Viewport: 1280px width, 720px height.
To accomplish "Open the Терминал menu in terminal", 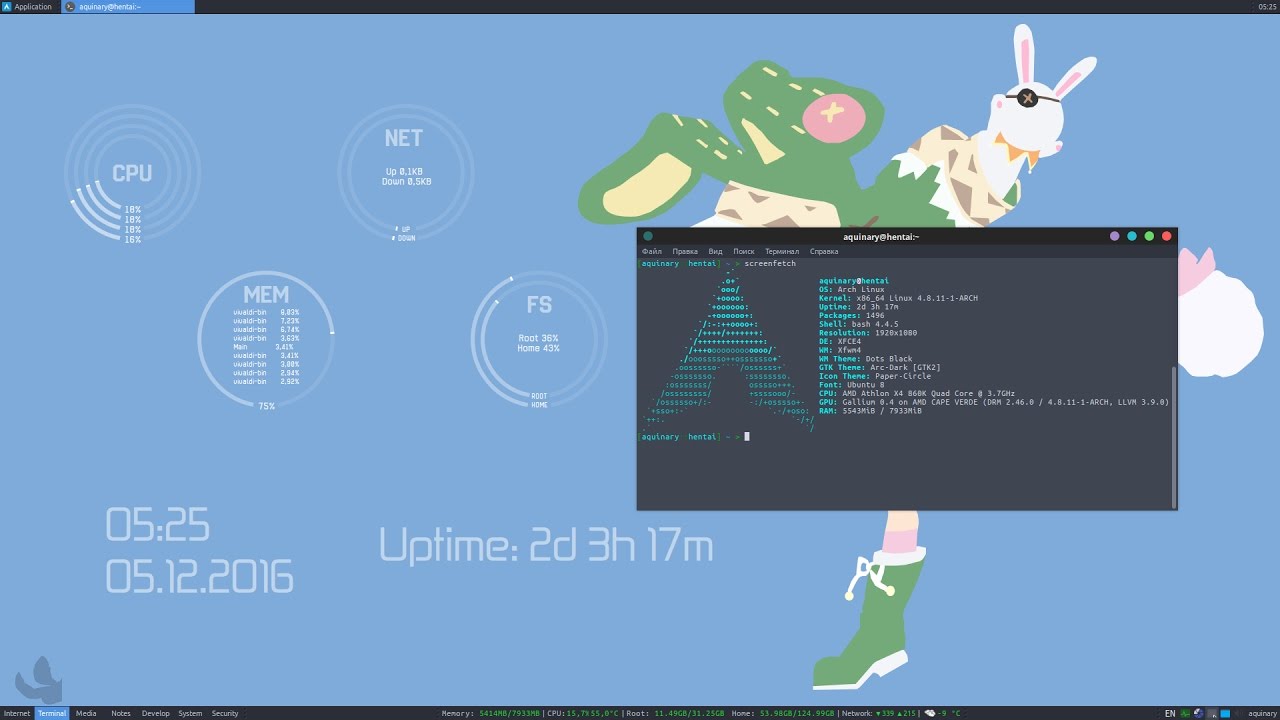I will 782,252.
